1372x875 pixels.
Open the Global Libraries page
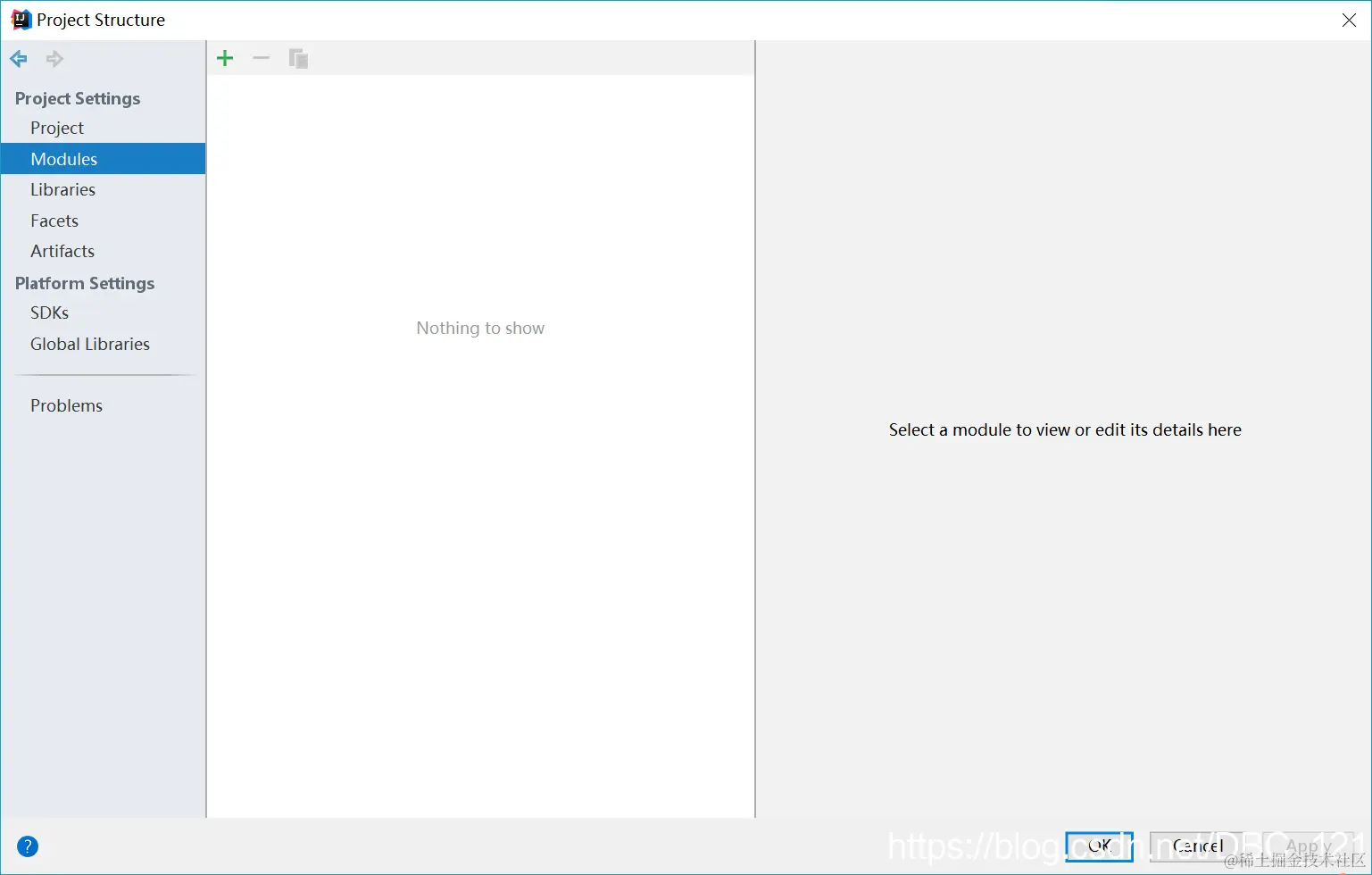103,344
